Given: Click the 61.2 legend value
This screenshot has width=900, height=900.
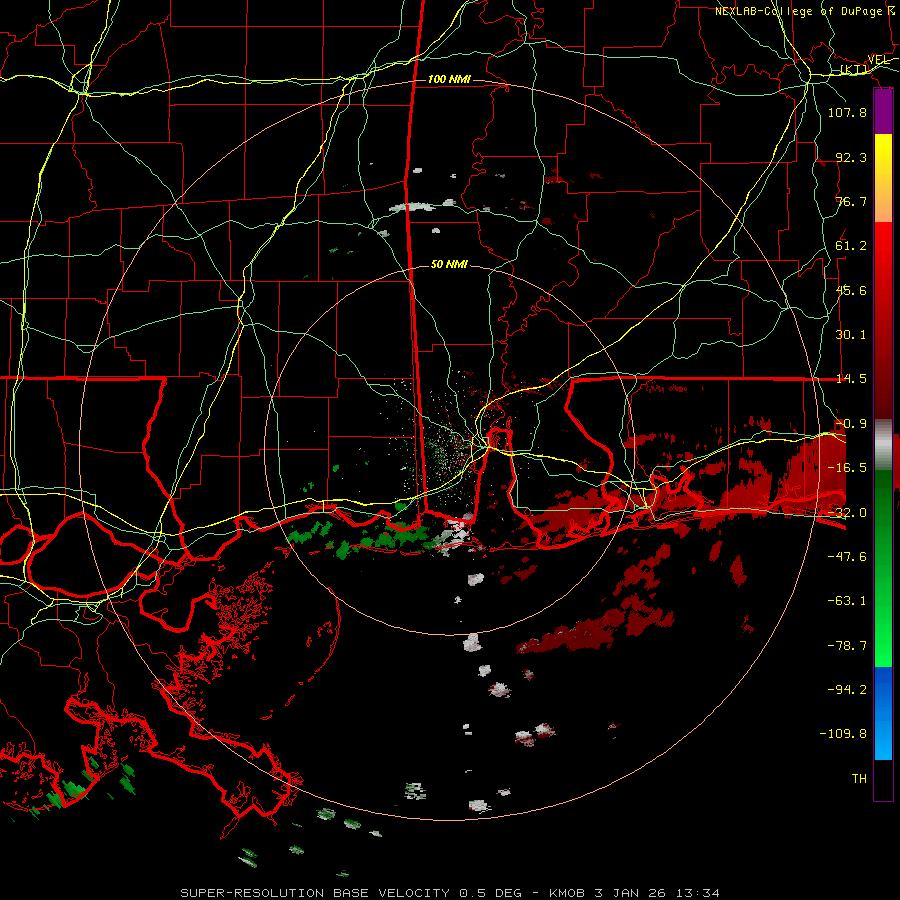Looking at the screenshot, I should tap(851, 246).
